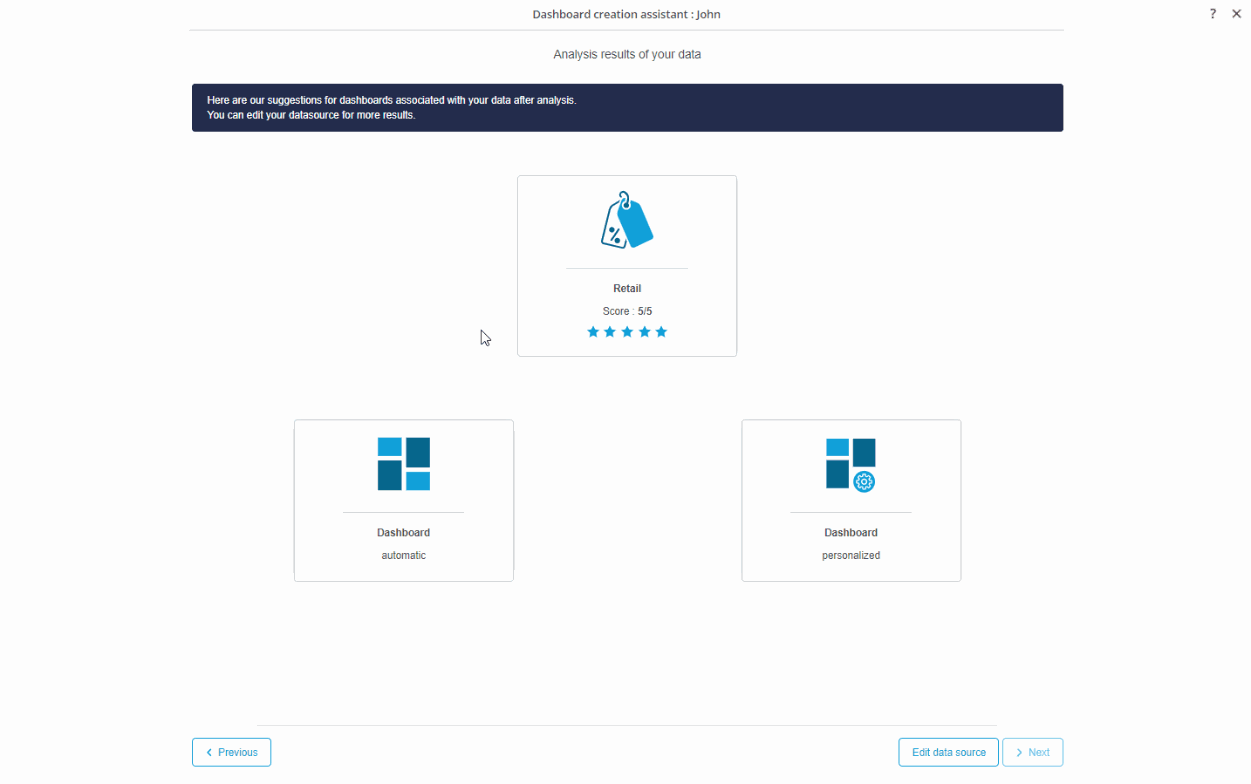Click the middle star in Retail rating

pos(627,332)
